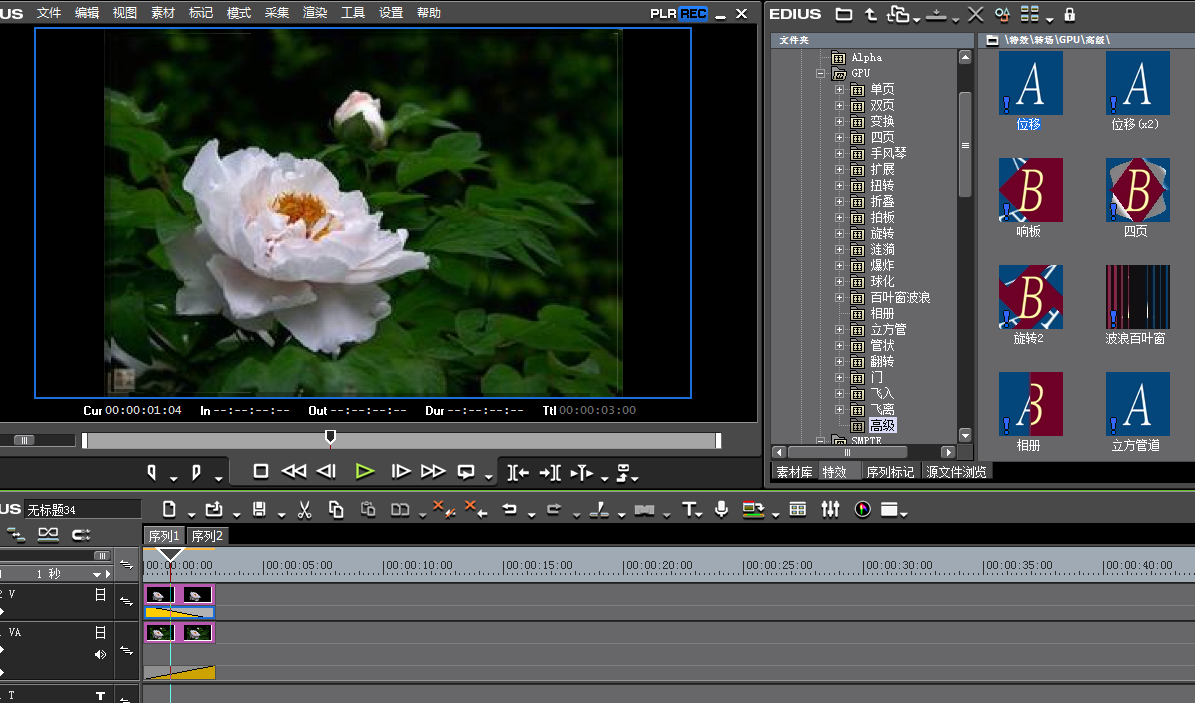Expand the 手风琴 folder
This screenshot has width=1195, height=703.
[x=840, y=154]
